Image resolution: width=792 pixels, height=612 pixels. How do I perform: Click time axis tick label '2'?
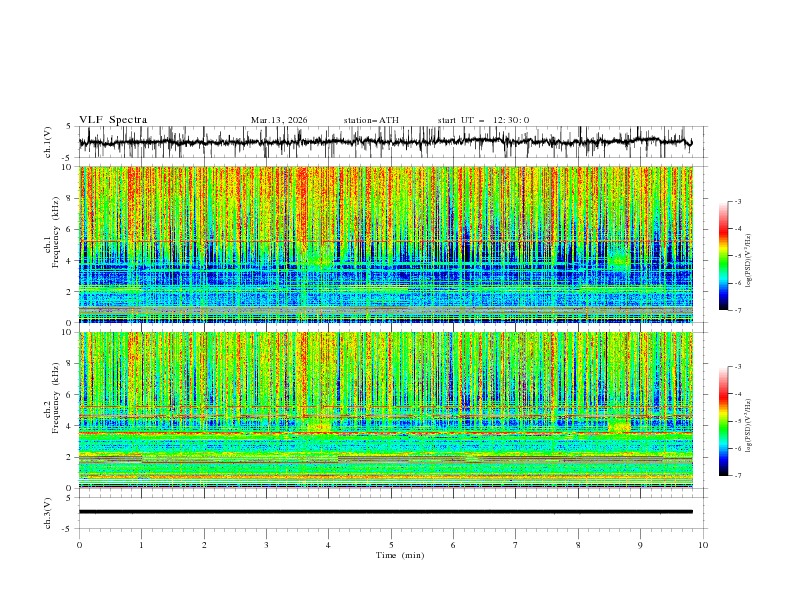[204, 545]
